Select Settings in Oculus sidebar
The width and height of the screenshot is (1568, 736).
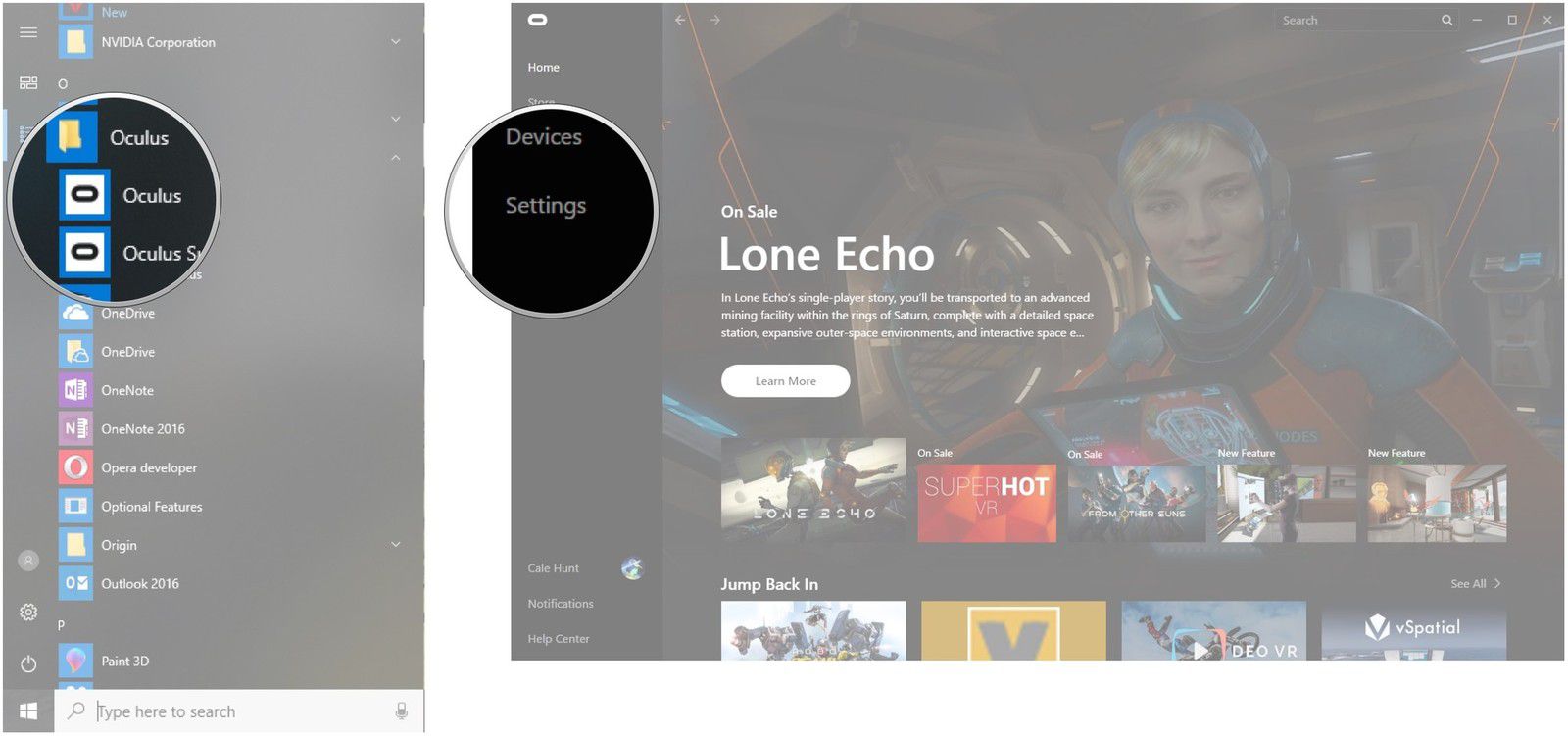coord(546,206)
